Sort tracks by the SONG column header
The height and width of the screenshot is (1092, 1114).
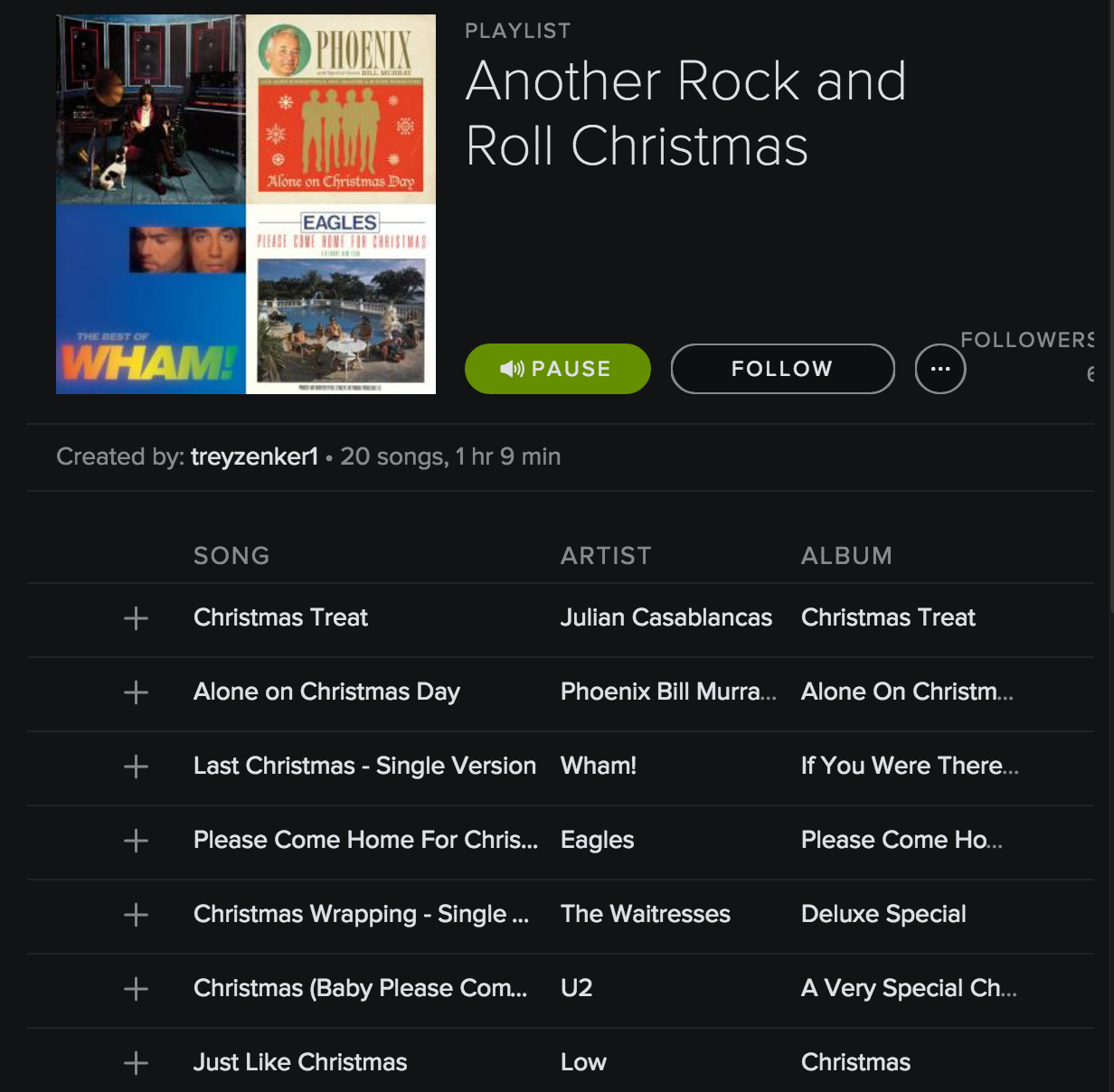[x=231, y=556]
